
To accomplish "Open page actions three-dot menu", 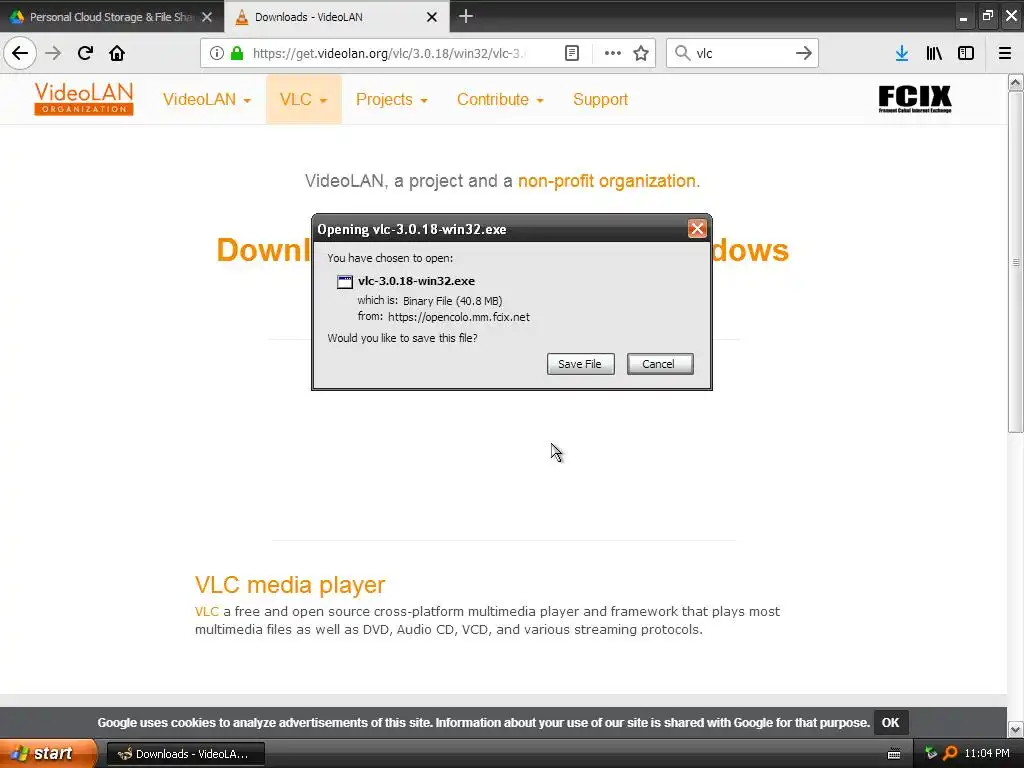I will [x=613, y=53].
